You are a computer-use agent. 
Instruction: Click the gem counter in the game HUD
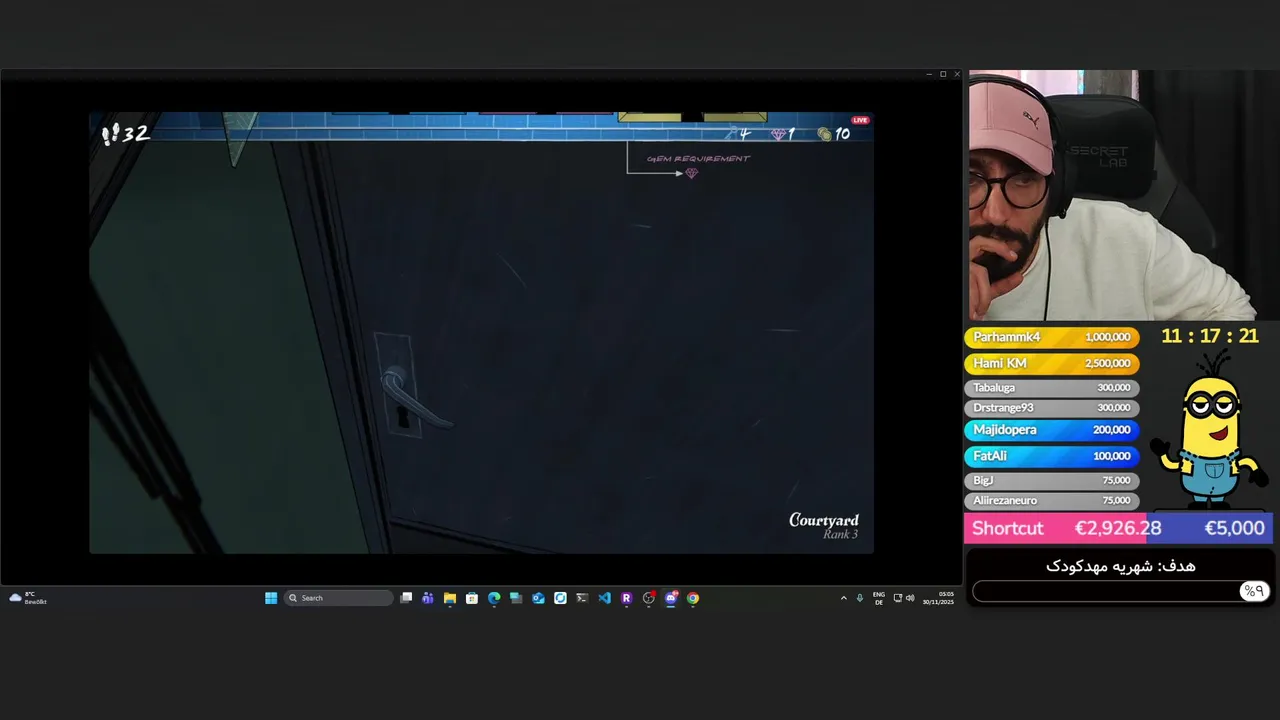click(782, 134)
